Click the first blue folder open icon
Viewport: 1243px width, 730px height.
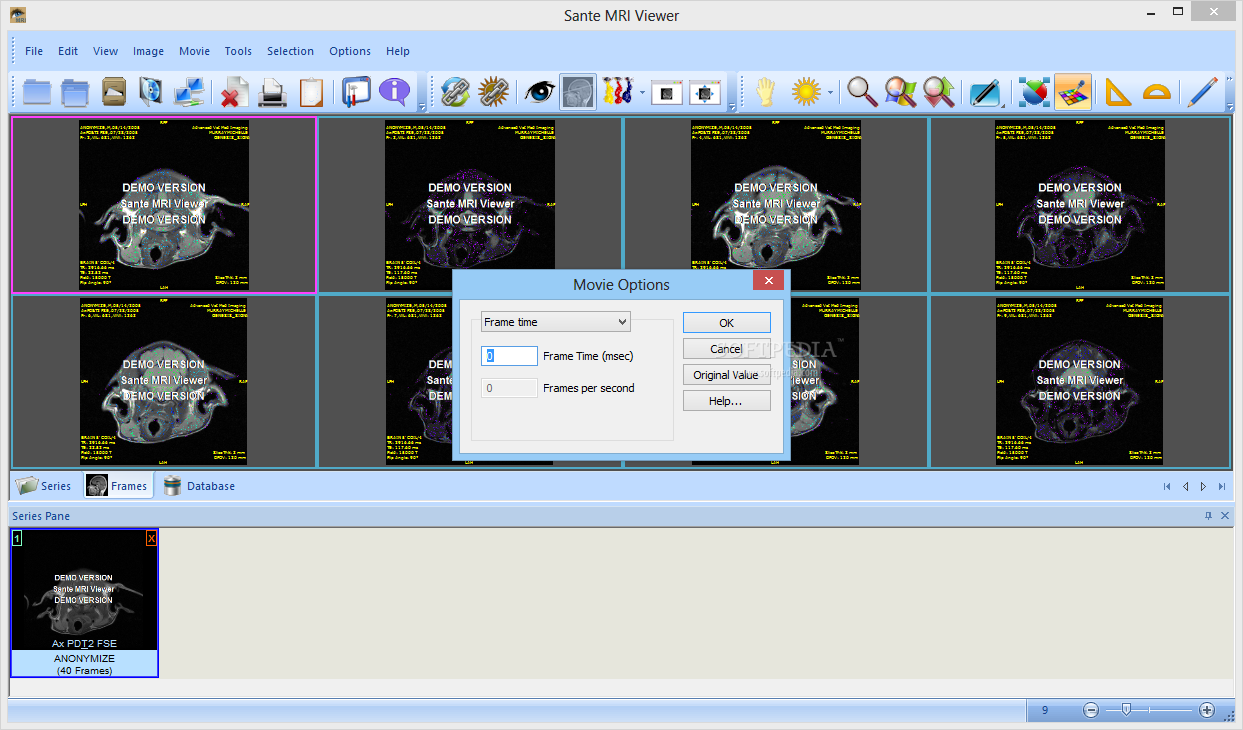tap(37, 92)
